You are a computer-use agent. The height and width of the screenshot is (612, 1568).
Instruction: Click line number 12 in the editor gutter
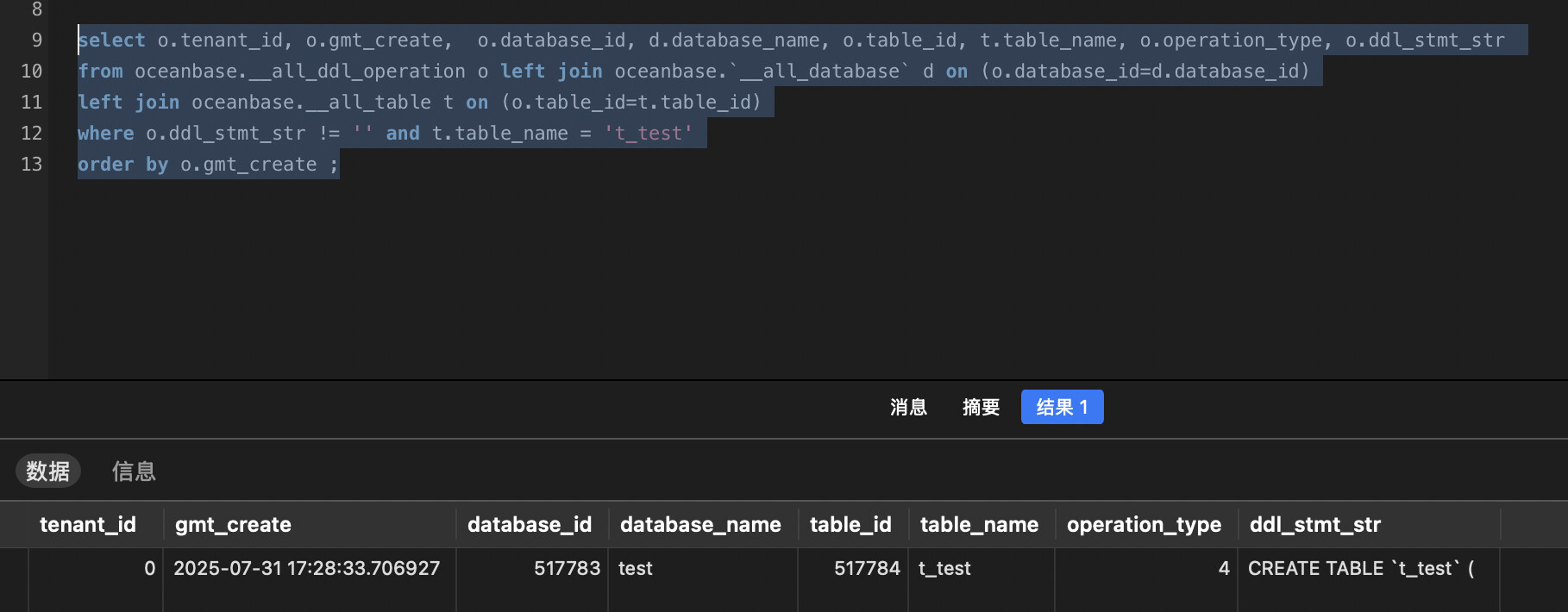(32, 134)
